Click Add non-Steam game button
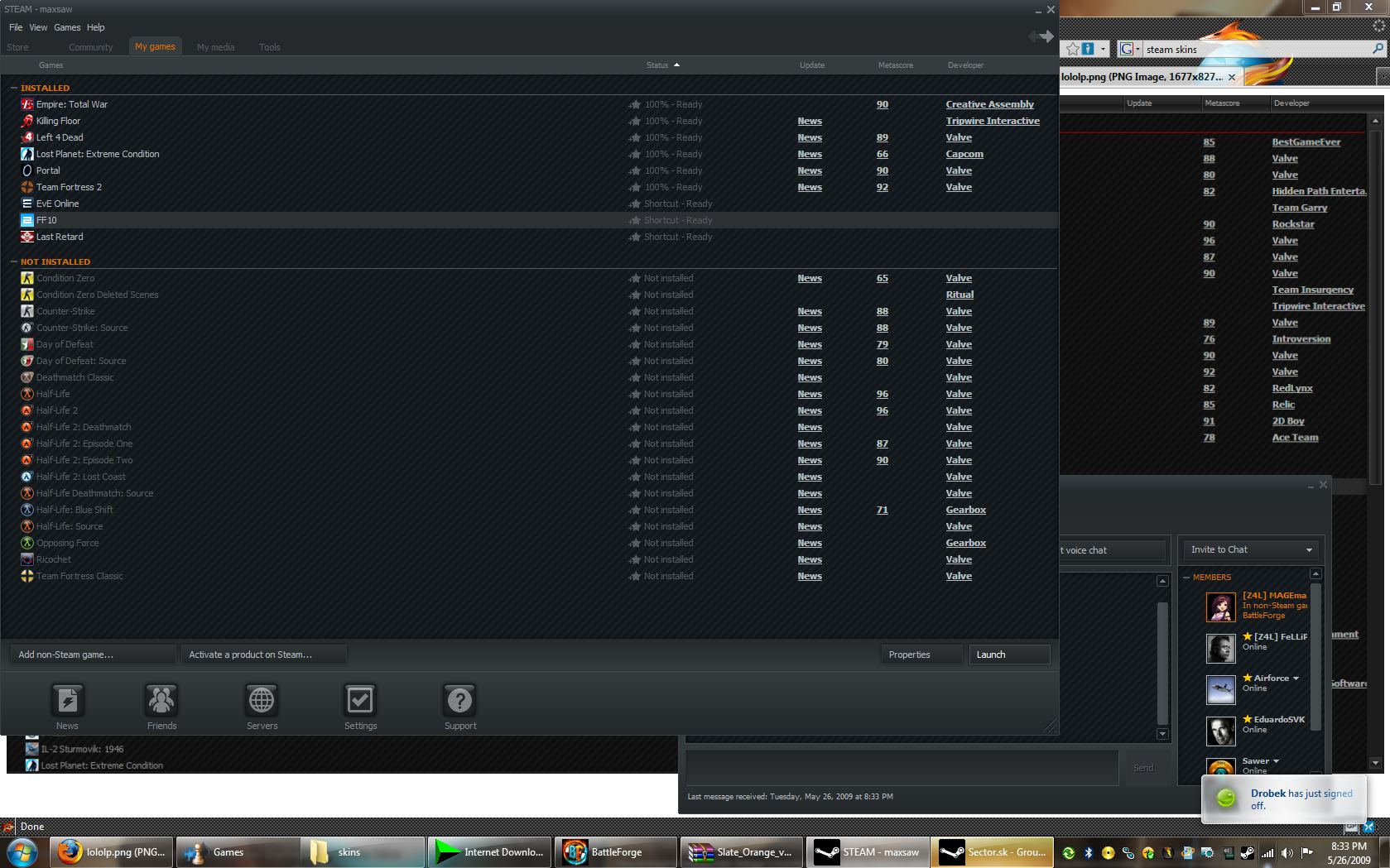 tap(93, 655)
